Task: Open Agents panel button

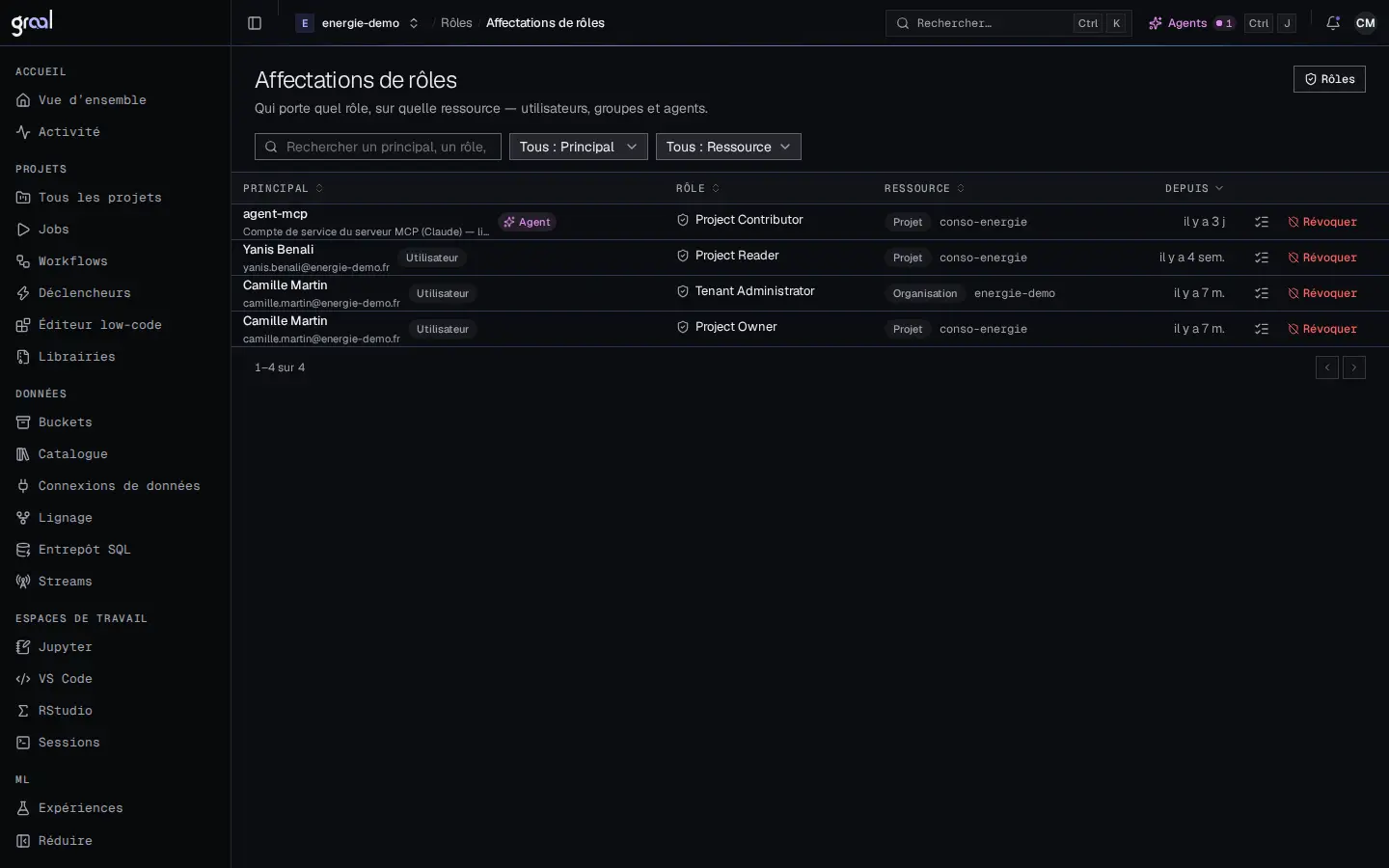Action: (x=1191, y=23)
